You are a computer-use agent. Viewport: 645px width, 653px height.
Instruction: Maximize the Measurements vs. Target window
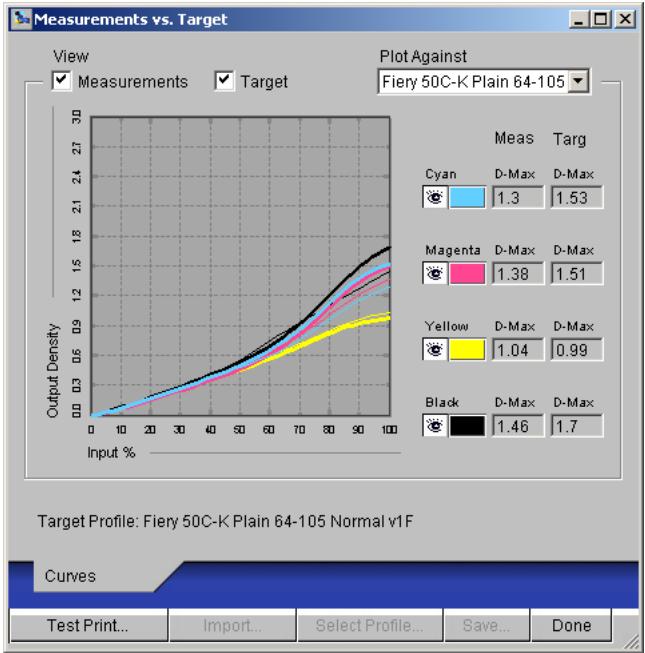pyautogui.click(x=600, y=19)
